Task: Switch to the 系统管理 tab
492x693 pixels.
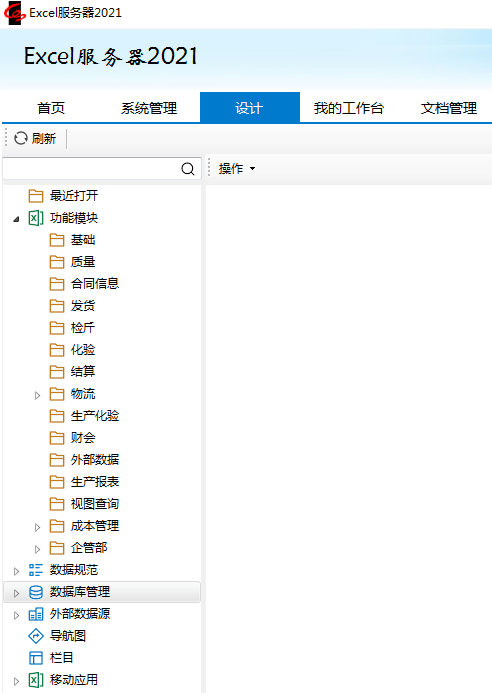Action: [149, 108]
